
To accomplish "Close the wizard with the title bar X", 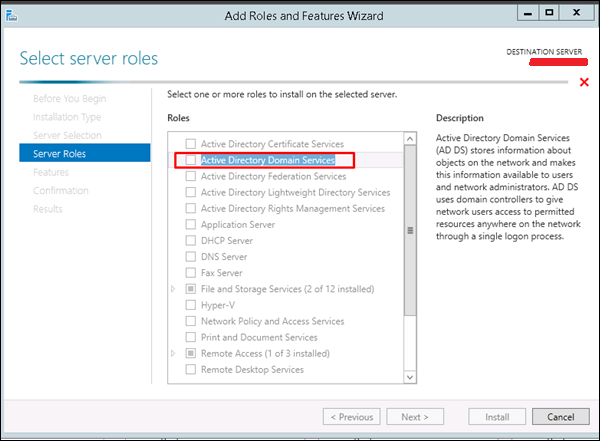I will 577,13.
